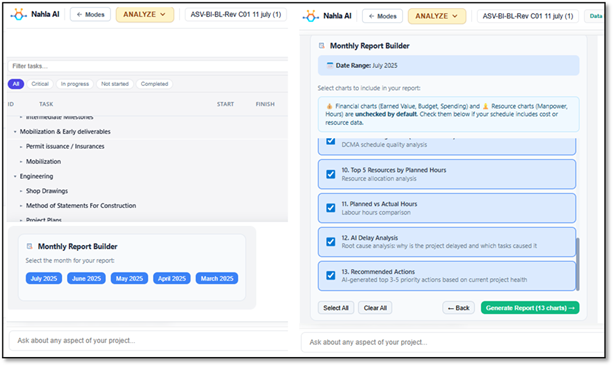Click the calendar icon beside Date Range
Viewport: 614px width, 366px height.
(x=330, y=65)
